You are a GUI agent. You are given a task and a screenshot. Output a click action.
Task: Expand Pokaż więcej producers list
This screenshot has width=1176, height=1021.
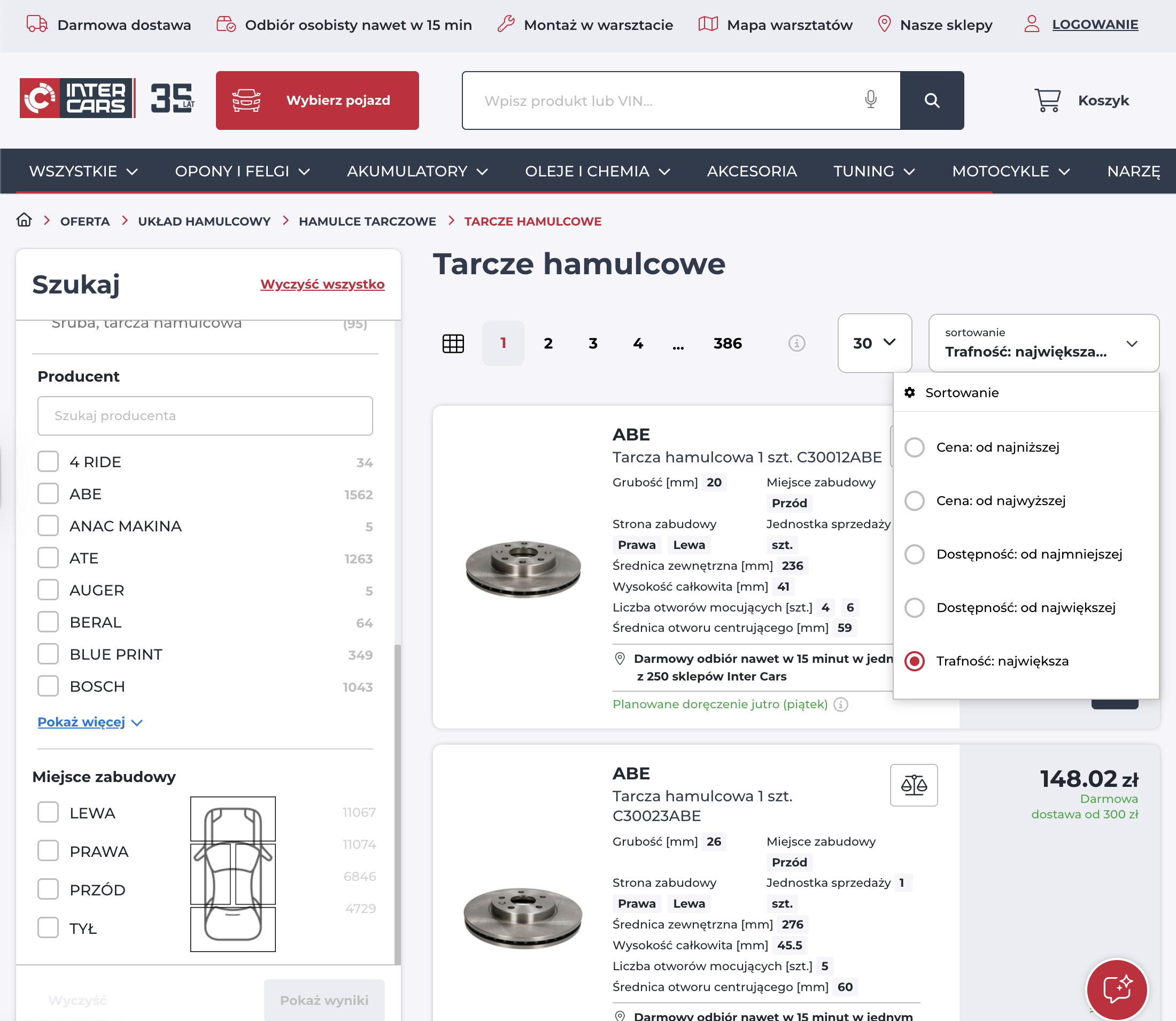click(x=89, y=722)
